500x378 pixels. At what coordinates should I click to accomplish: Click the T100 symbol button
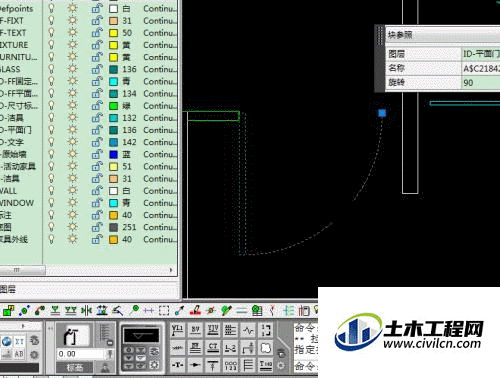[266, 365]
